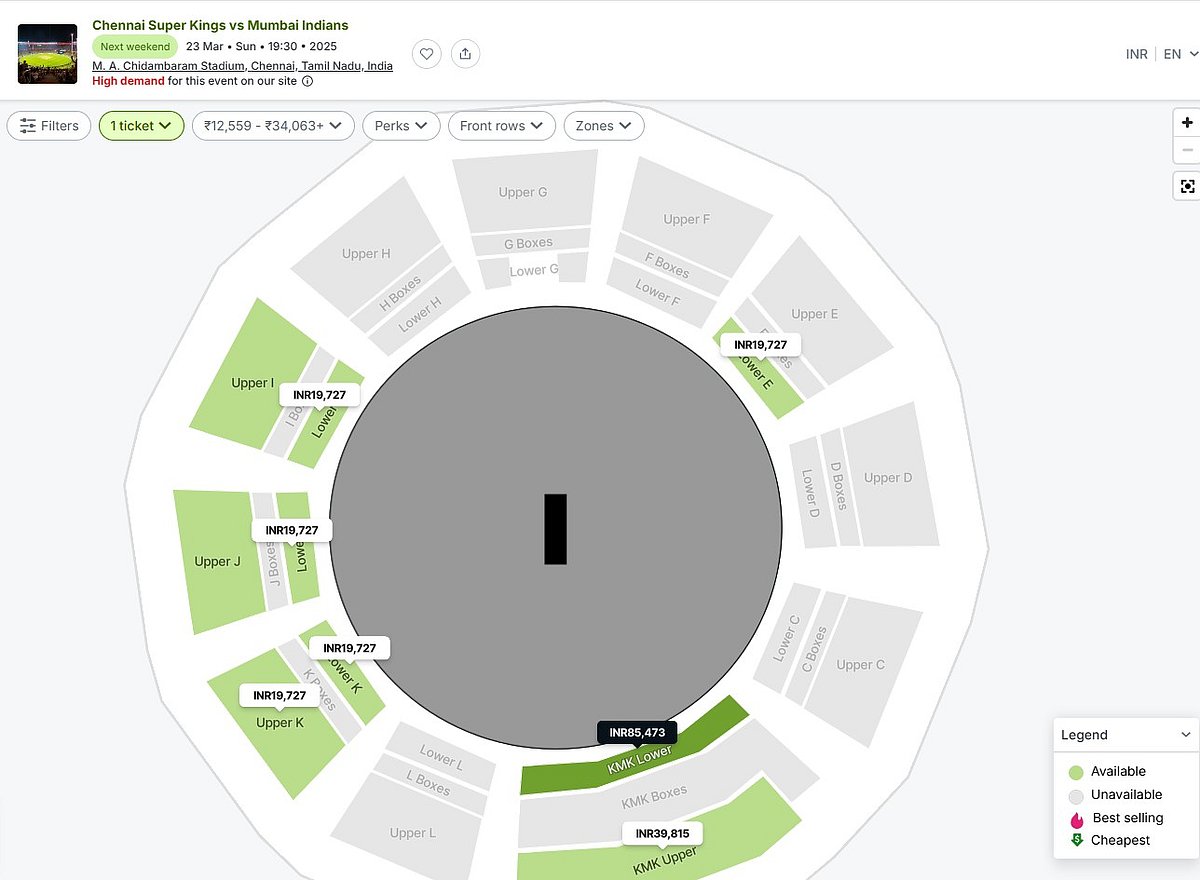Select the KMK Lower INR85,473 price tag
Screen dimensions: 1200x880
tap(637, 733)
